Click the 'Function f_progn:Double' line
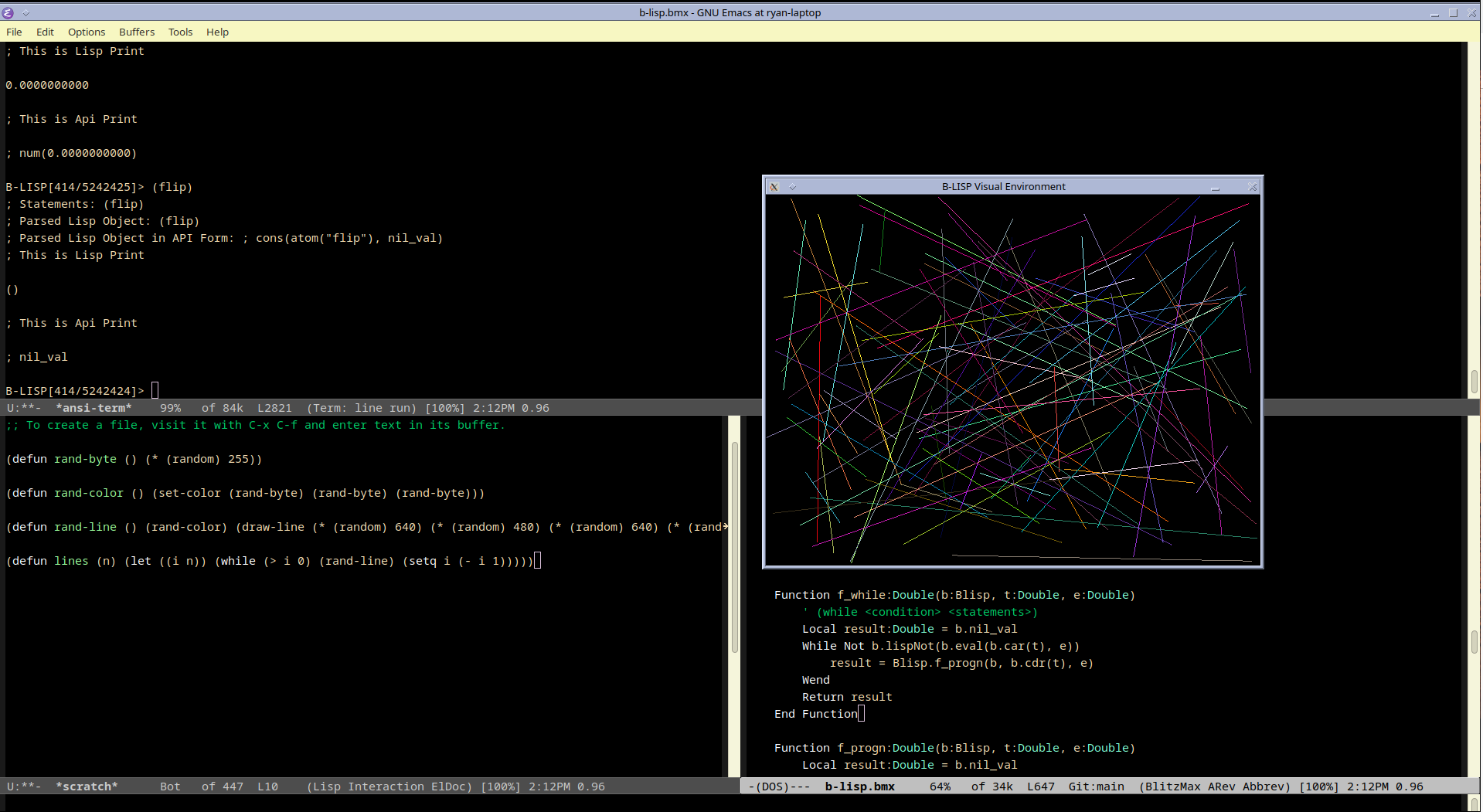This screenshot has height=812, width=1483. click(x=954, y=748)
